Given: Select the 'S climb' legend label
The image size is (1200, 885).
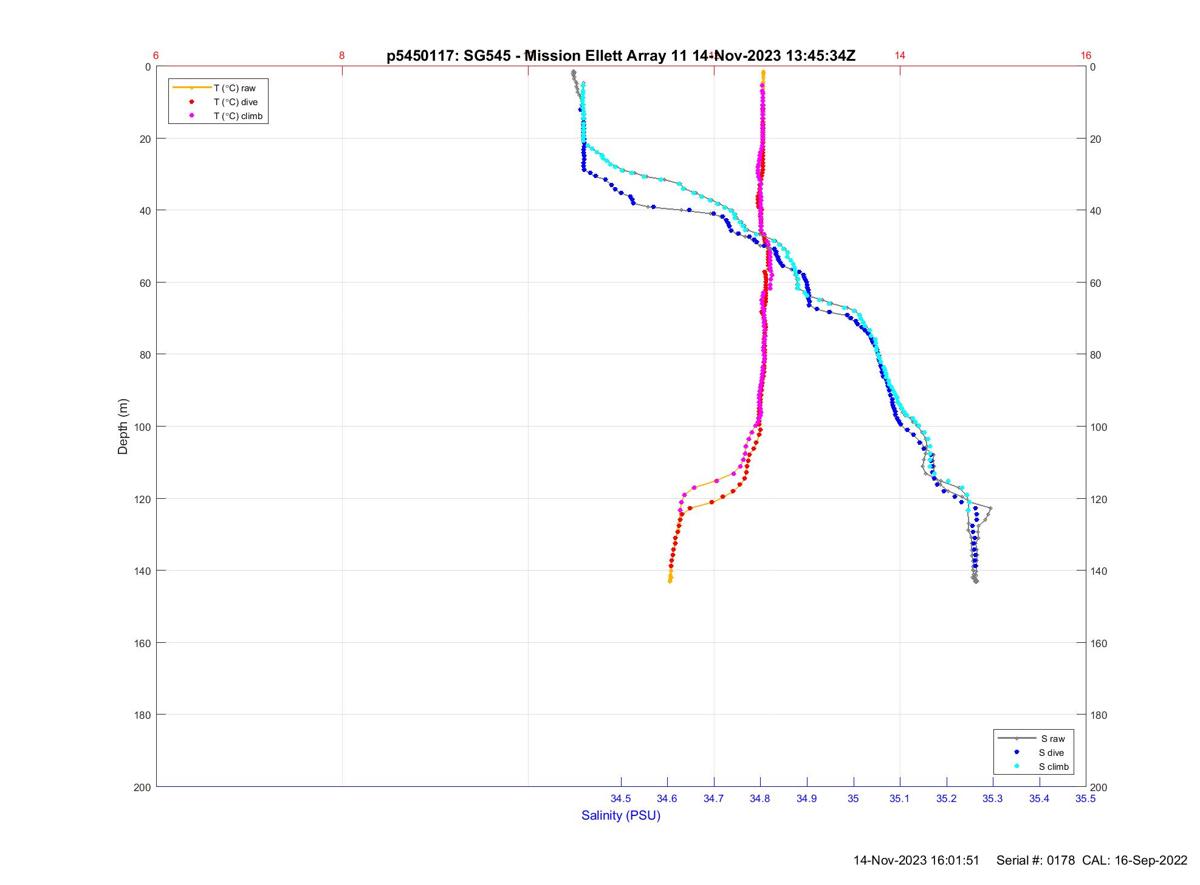Looking at the screenshot, I should click(x=1054, y=766).
